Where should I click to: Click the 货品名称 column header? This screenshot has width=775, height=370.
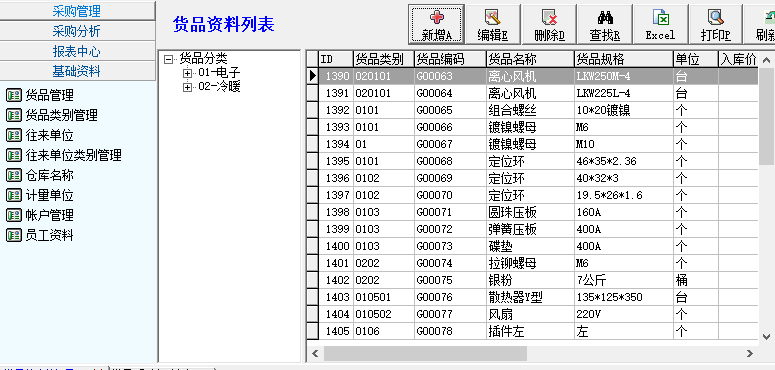pyautogui.click(x=530, y=59)
